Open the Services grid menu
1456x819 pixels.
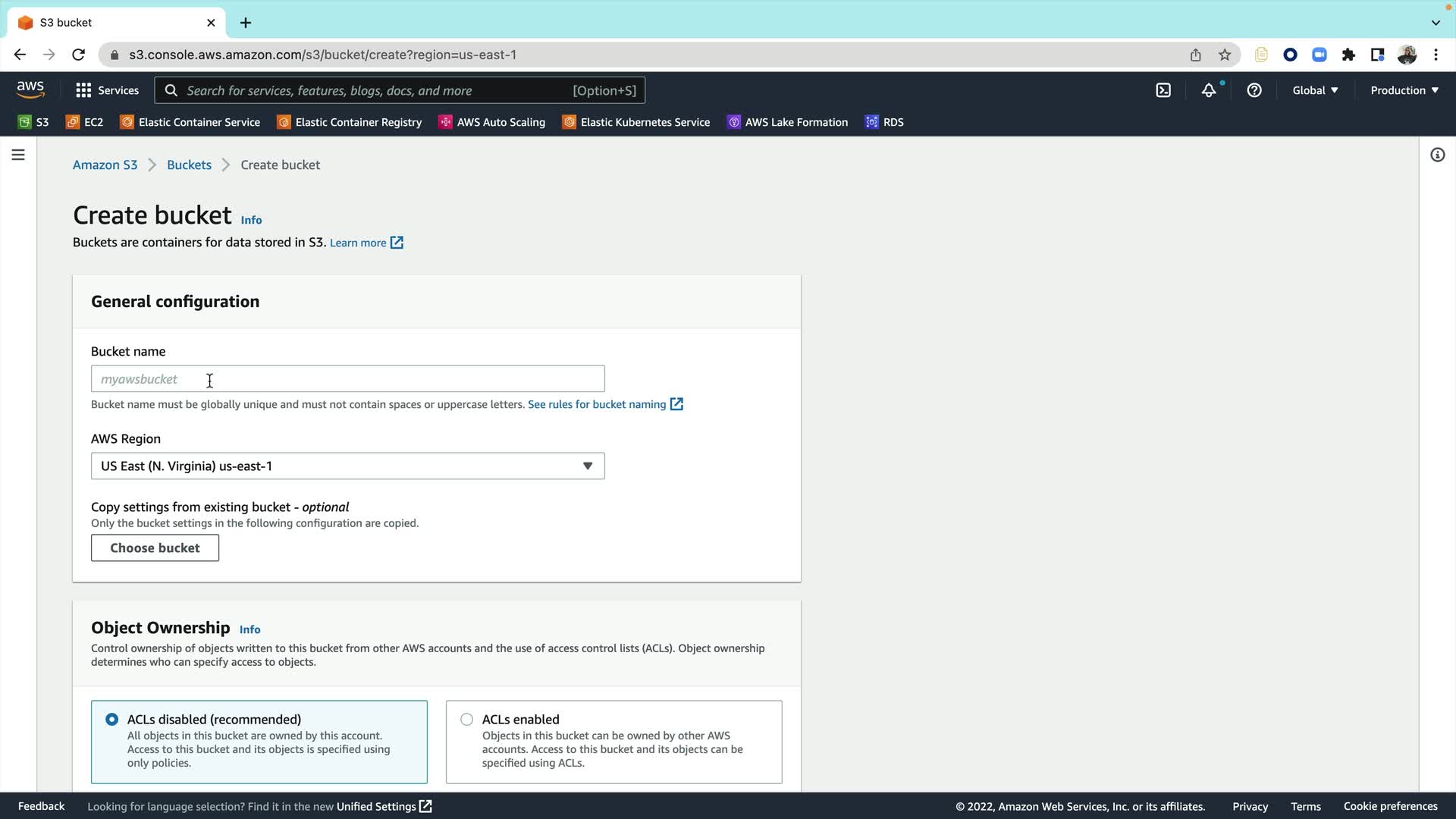coord(107,90)
